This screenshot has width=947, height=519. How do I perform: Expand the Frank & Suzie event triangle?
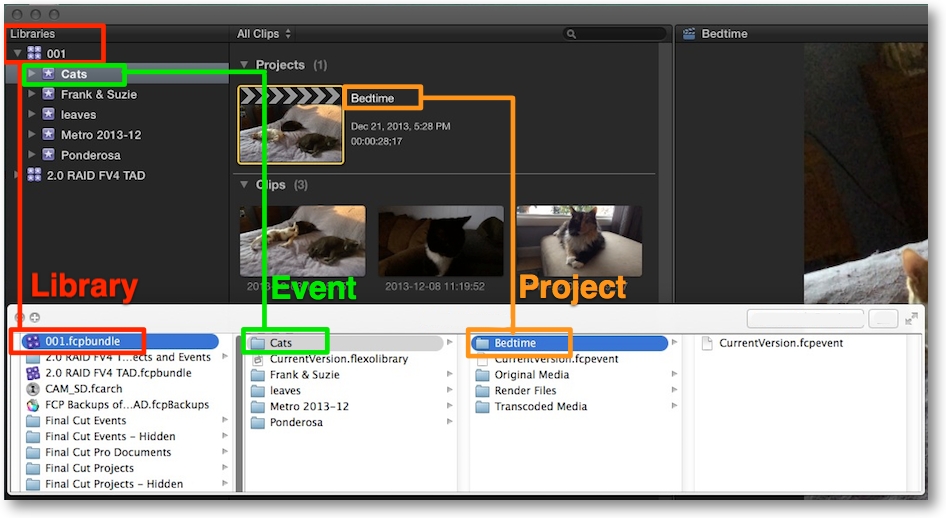pos(32,94)
